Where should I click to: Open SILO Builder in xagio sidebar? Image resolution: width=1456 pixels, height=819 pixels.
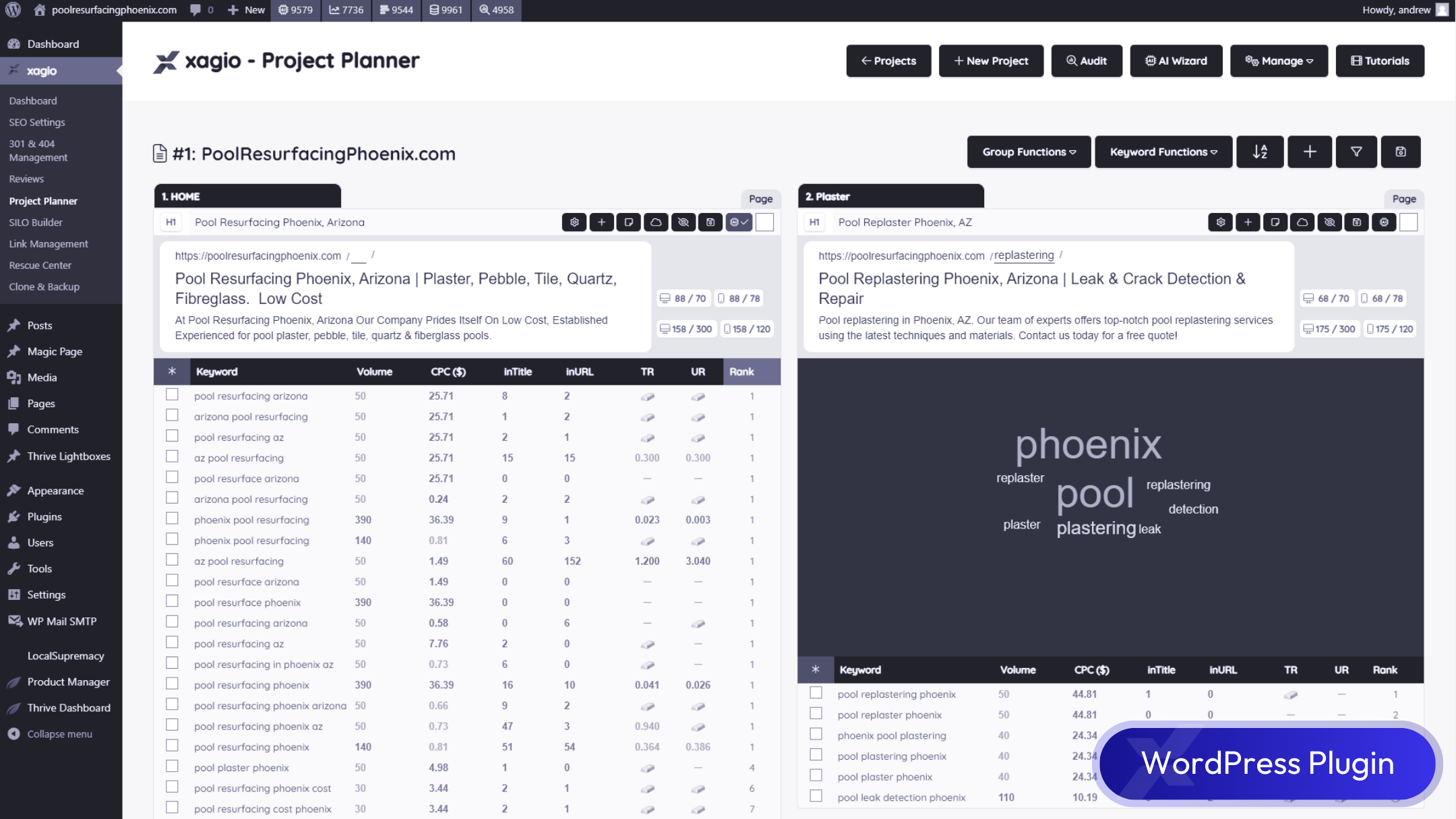[x=36, y=222]
